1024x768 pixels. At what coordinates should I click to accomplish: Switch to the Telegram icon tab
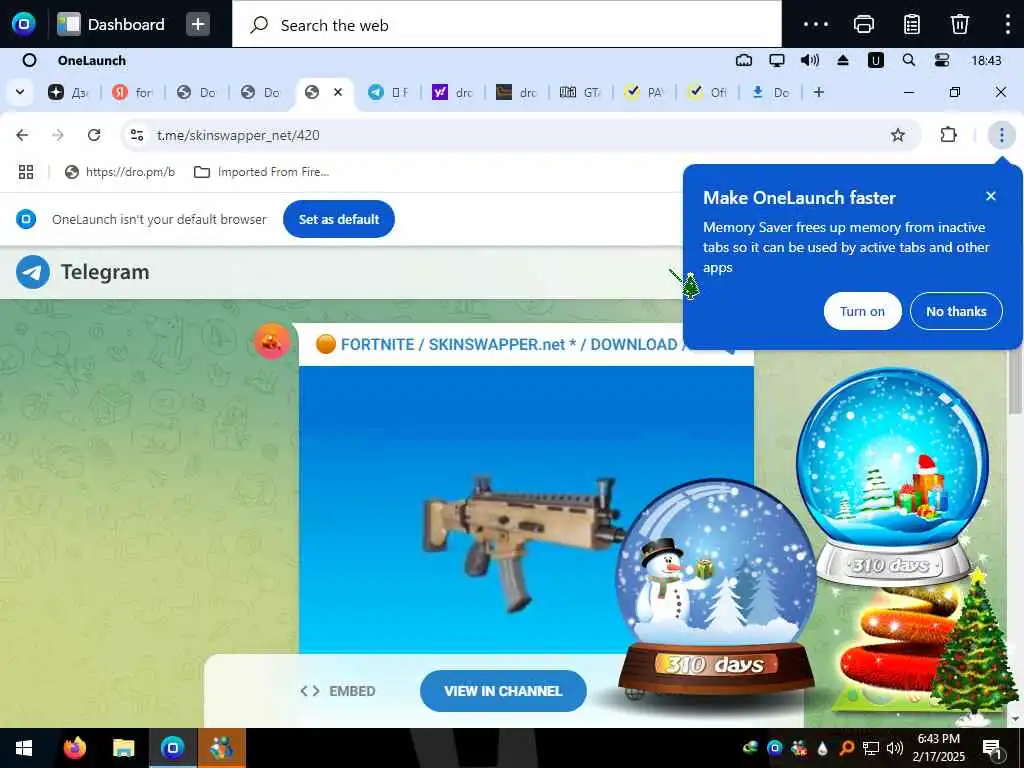(x=388, y=92)
